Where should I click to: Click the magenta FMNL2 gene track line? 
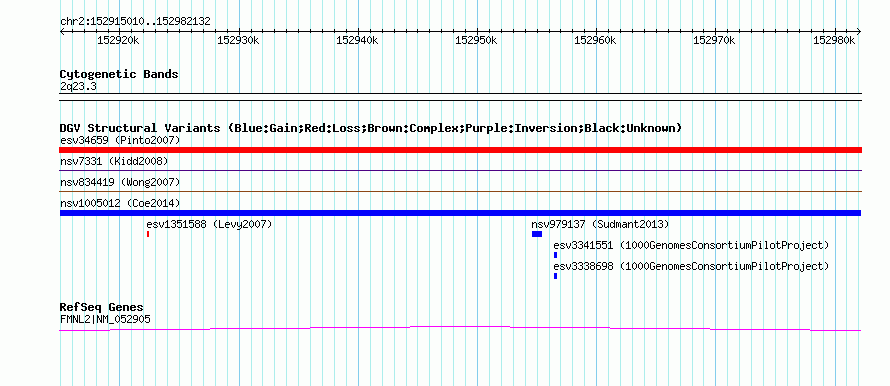tap(460, 328)
